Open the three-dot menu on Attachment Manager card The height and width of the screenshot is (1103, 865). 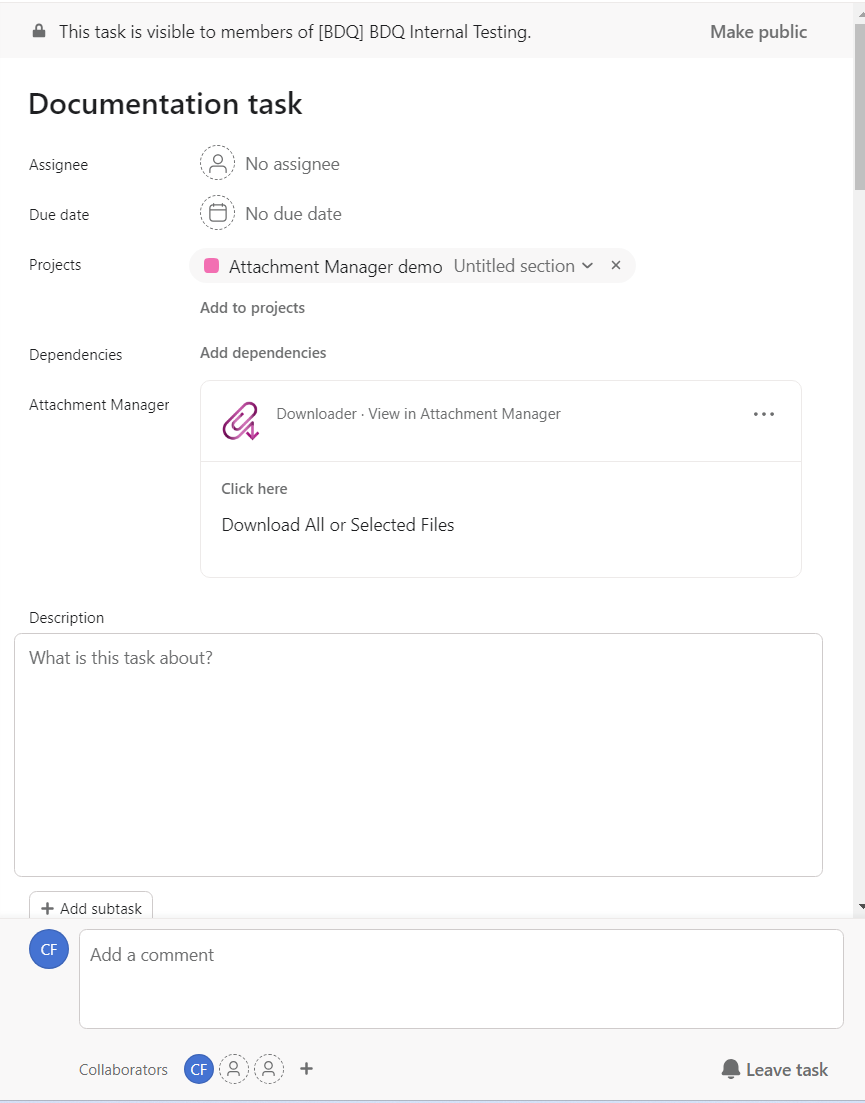point(764,414)
